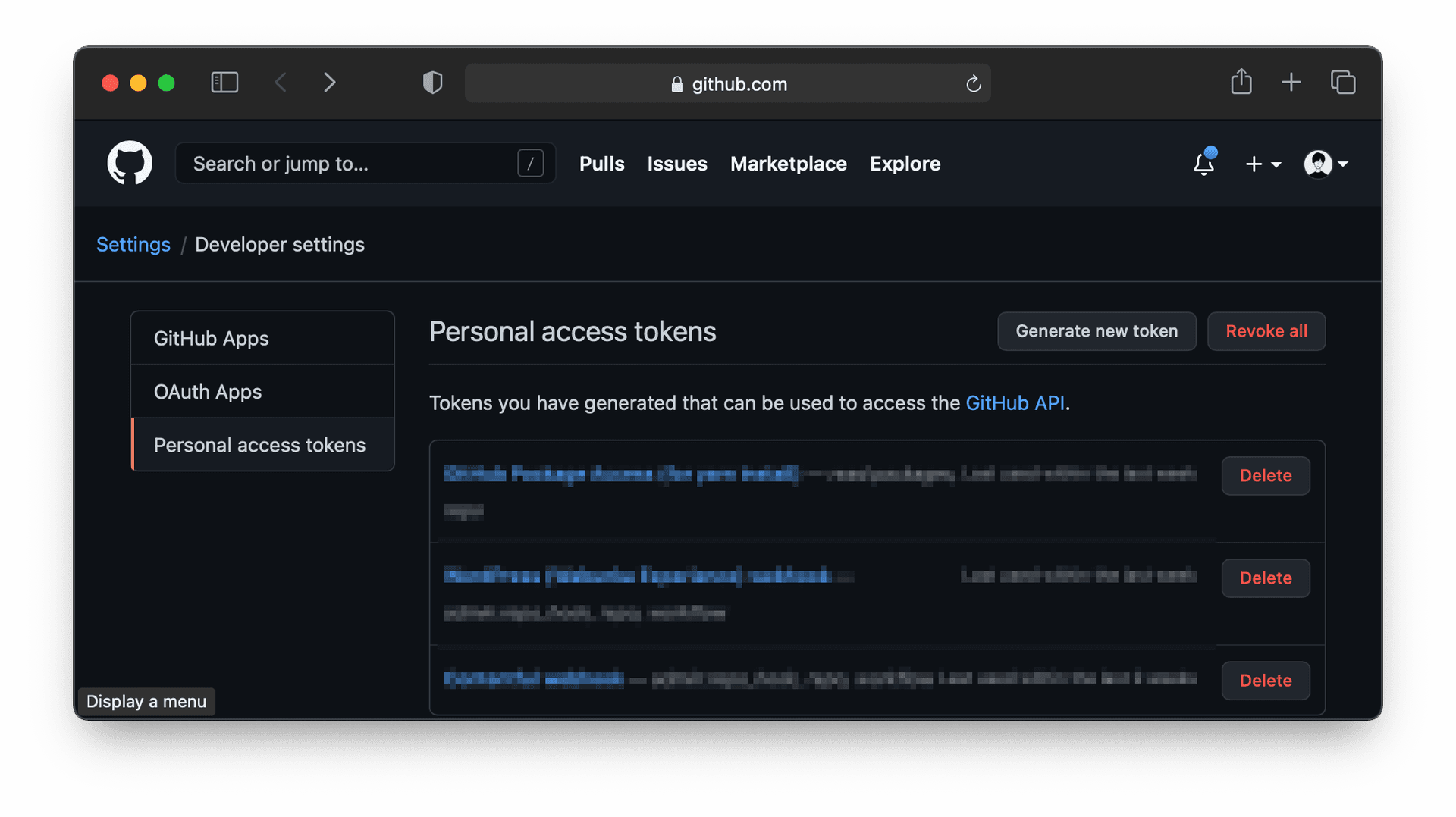Delete the second token in list

(1266, 578)
